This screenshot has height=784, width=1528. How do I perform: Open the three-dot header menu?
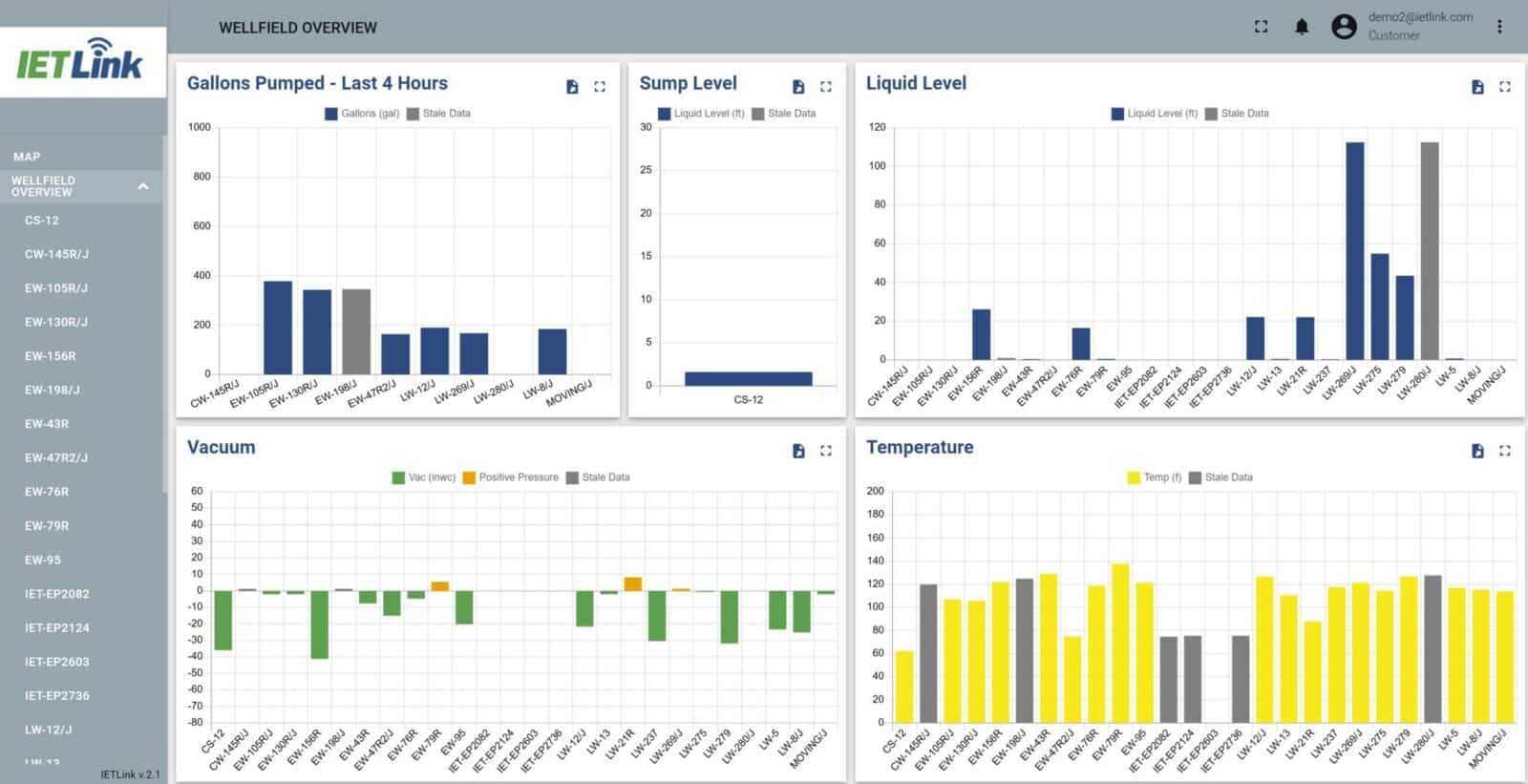(1499, 27)
